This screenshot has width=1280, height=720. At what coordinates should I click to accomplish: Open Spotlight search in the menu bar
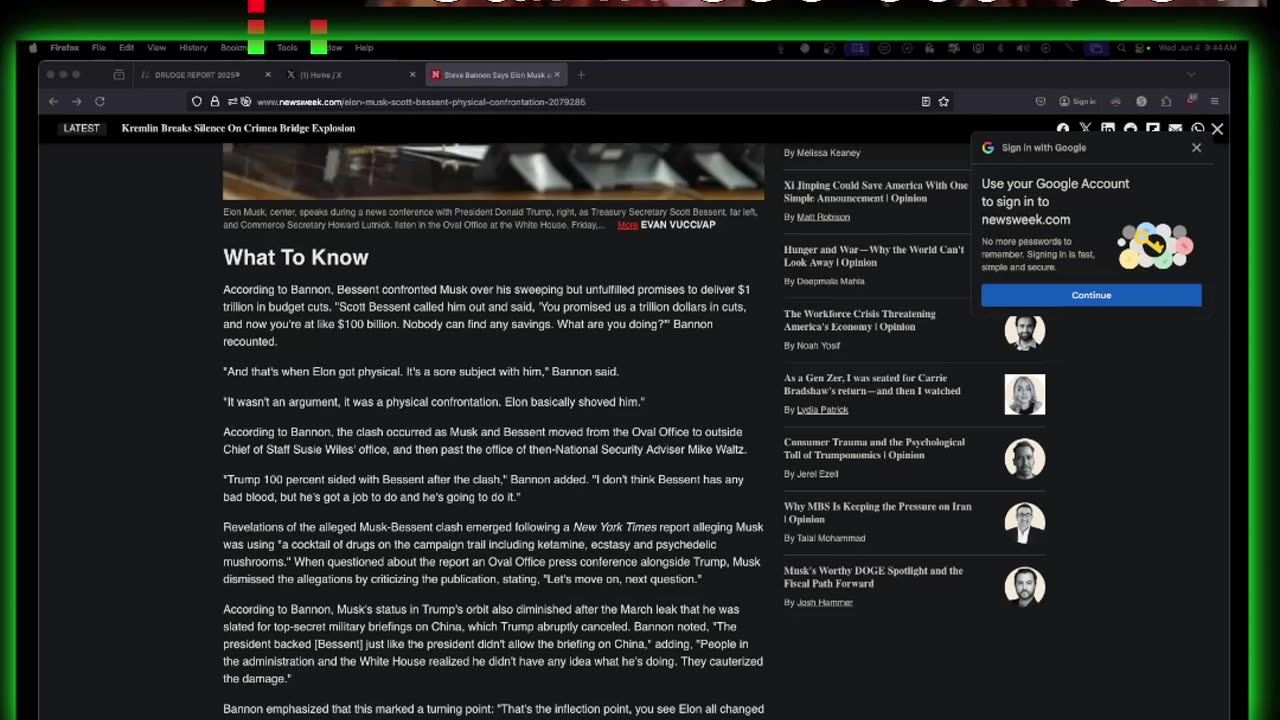pos(1121,48)
